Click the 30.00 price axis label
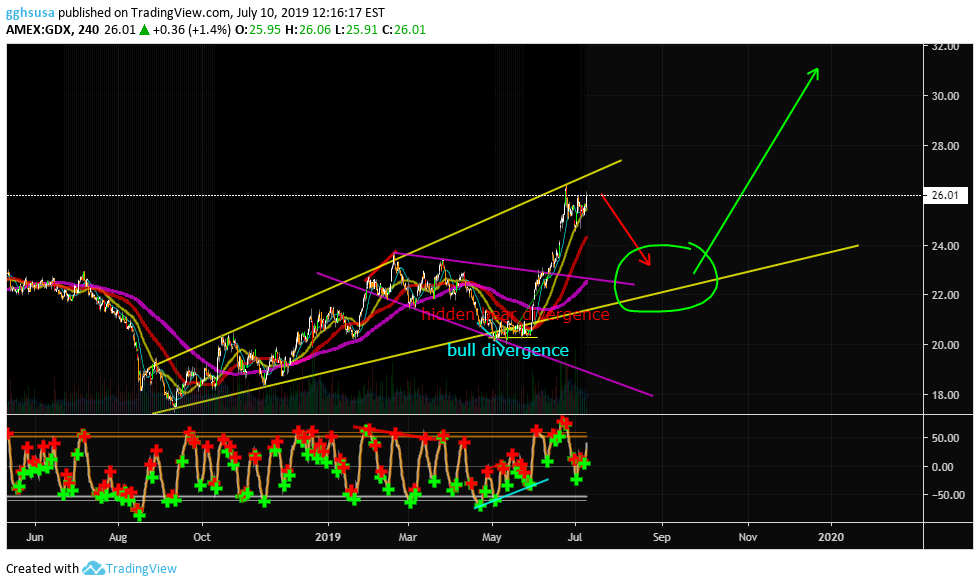The width and height of the screenshot is (980, 586). pos(945,96)
